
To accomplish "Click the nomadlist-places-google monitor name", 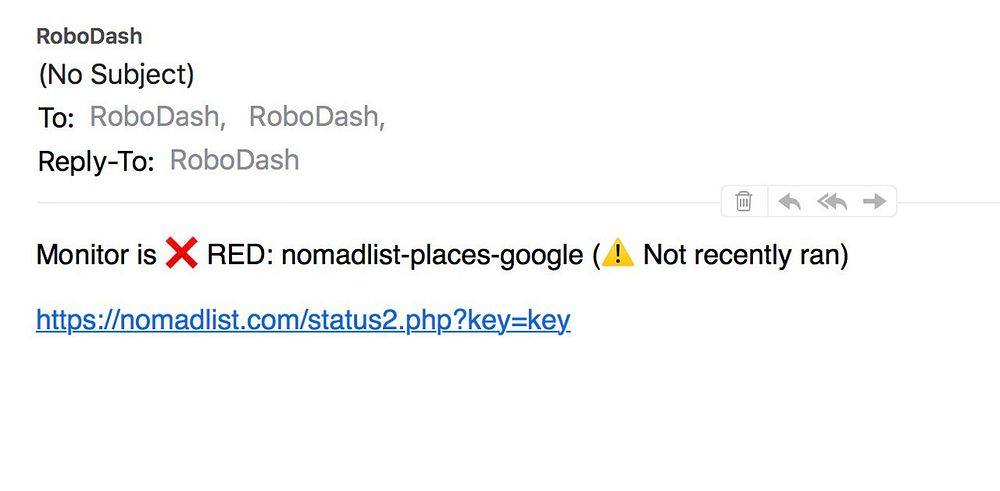I will tap(432, 256).
